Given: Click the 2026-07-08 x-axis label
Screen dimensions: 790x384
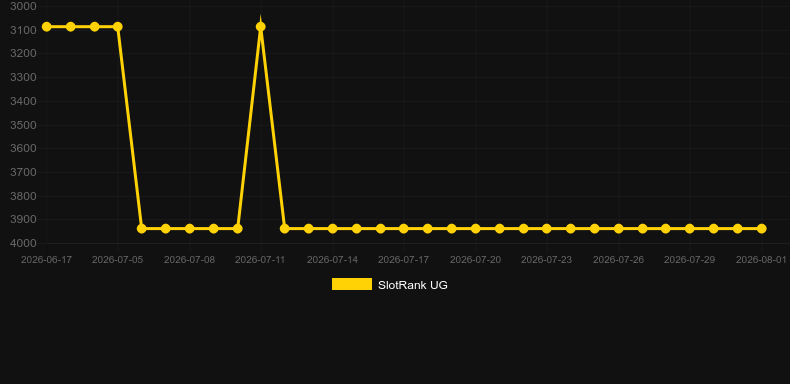Looking at the screenshot, I should click(x=189, y=260).
